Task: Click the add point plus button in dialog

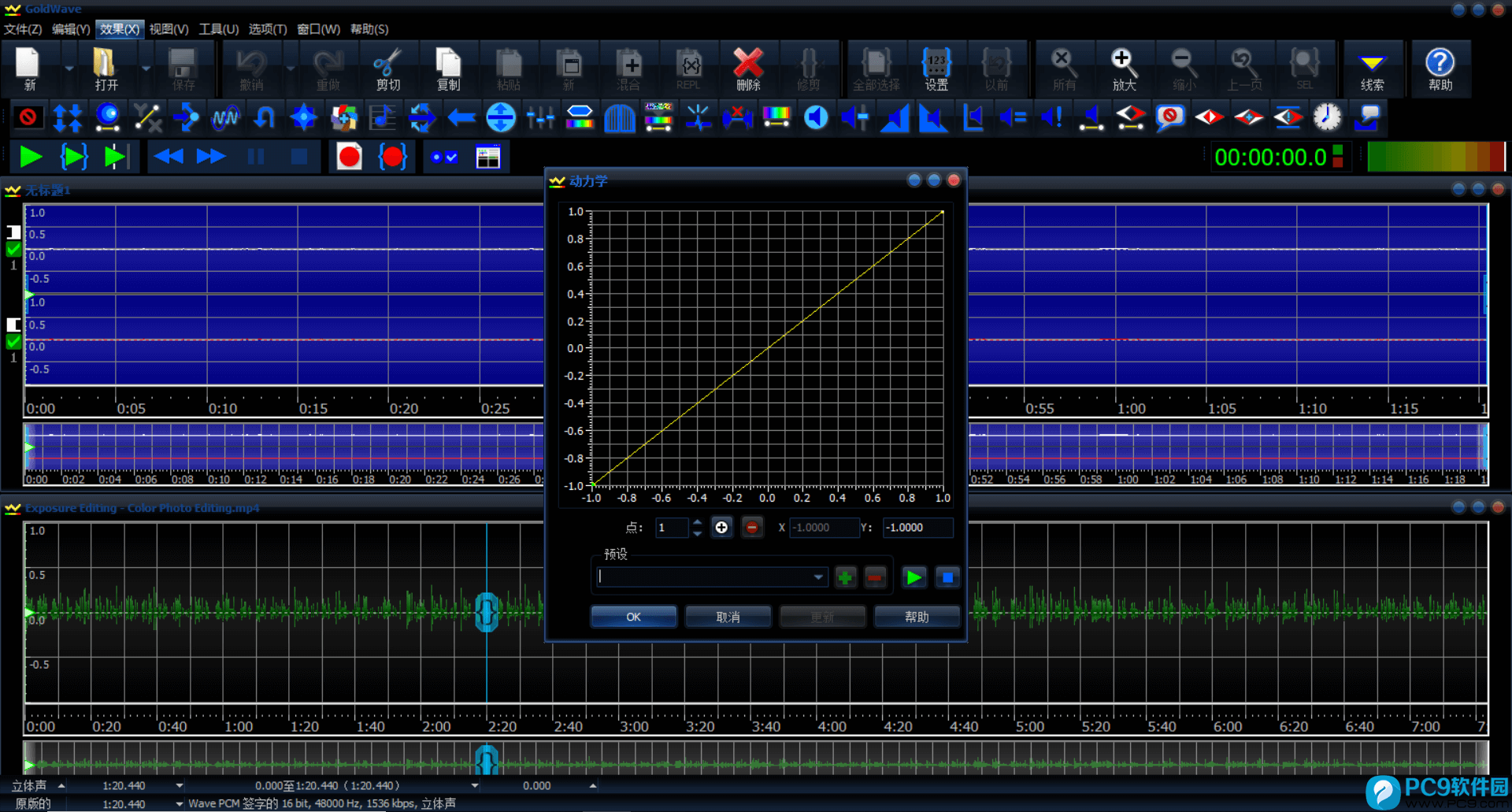Action: tap(721, 528)
